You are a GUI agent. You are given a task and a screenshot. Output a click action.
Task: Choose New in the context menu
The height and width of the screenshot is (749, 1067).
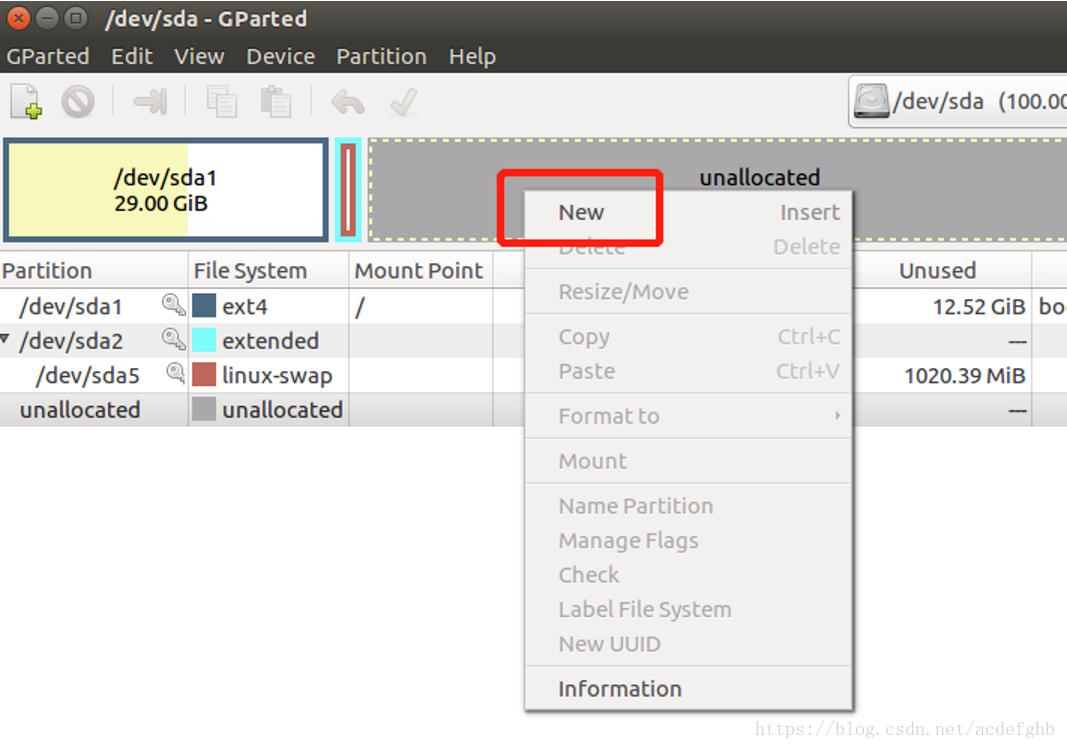point(689,212)
